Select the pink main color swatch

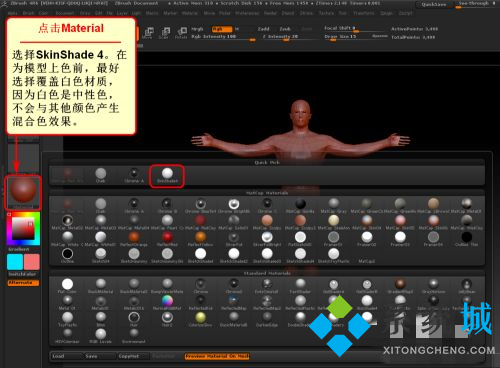[x=32, y=262]
